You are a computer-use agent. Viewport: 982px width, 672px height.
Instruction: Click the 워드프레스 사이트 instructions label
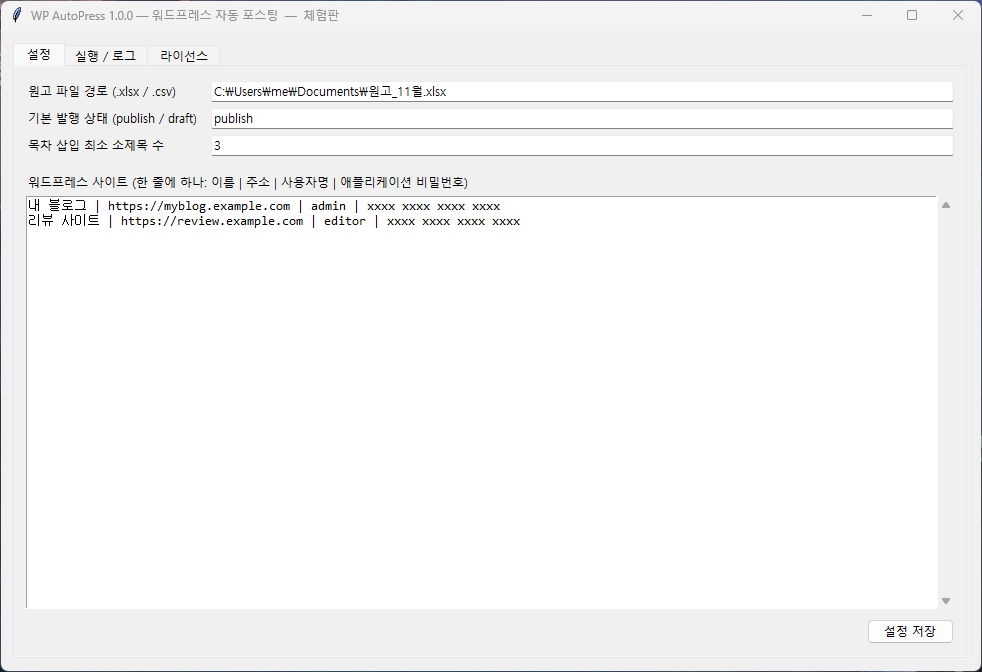(x=248, y=182)
